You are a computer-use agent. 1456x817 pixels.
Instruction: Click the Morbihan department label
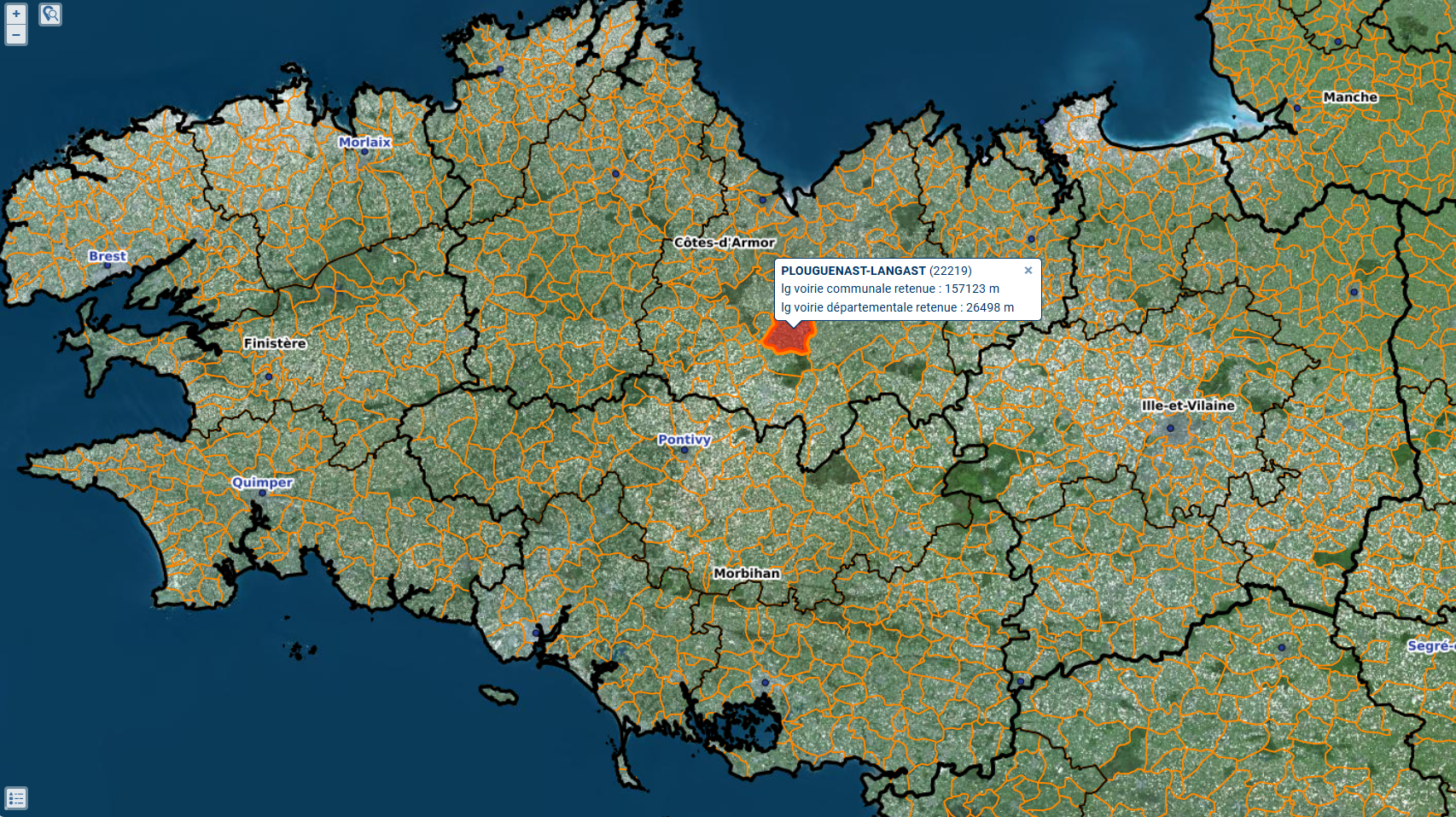click(x=747, y=574)
